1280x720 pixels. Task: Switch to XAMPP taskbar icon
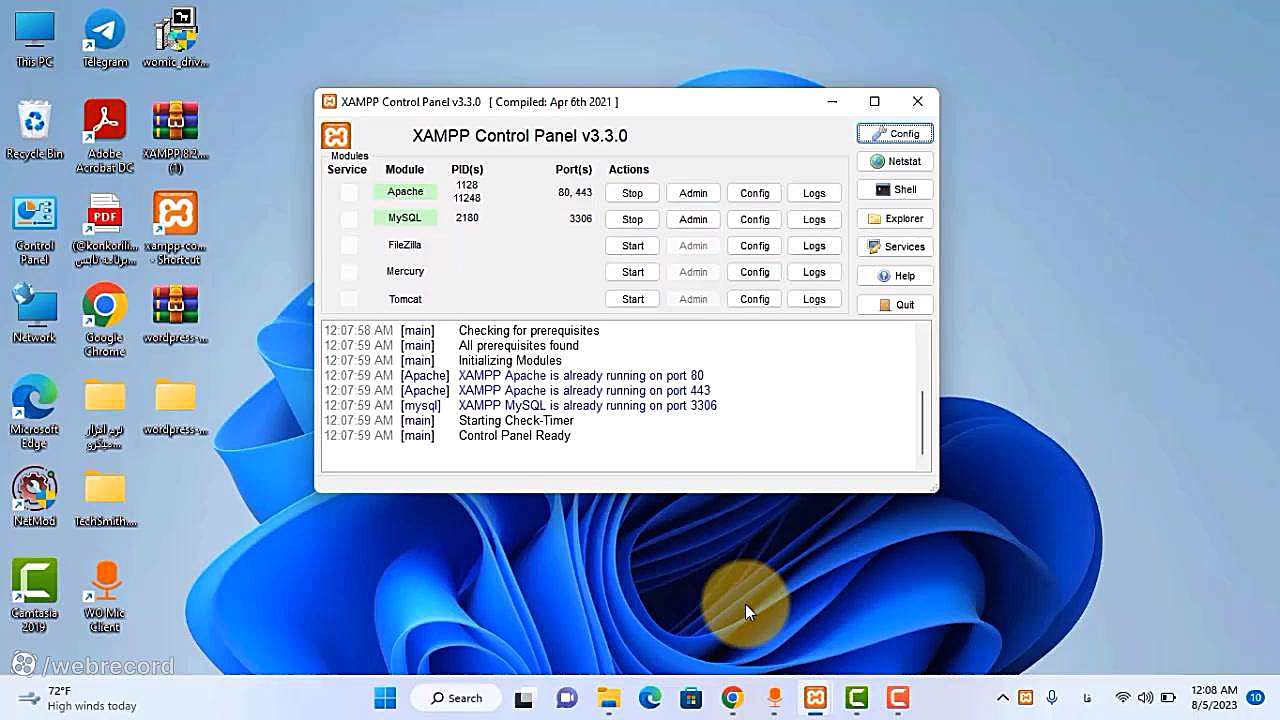[815, 698]
